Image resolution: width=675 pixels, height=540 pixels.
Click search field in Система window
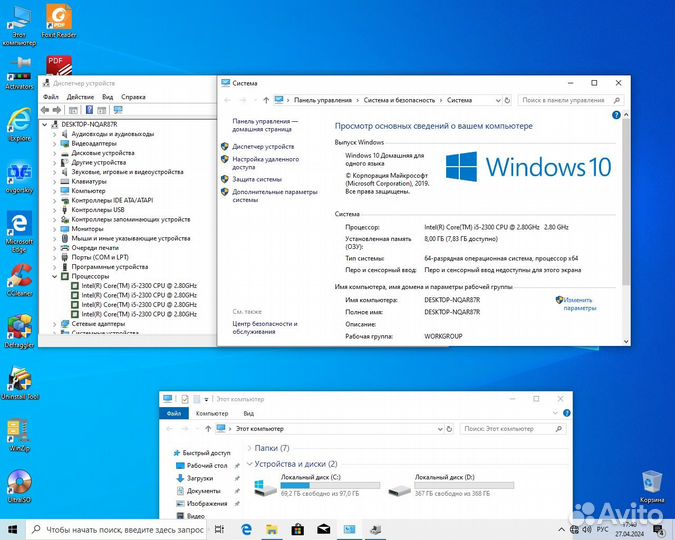click(570, 100)
